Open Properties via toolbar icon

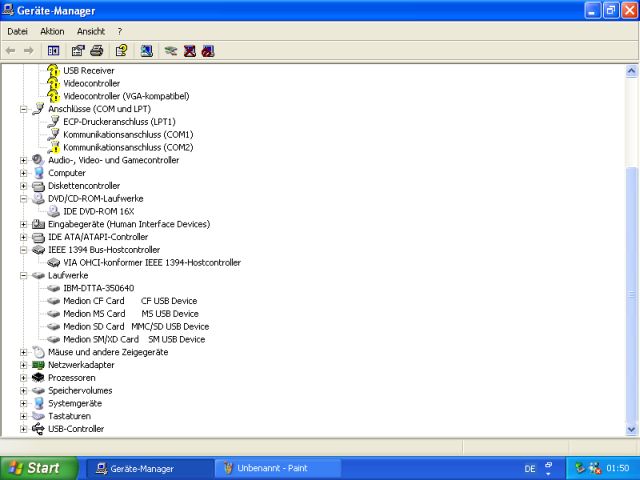tap(78, 51)
